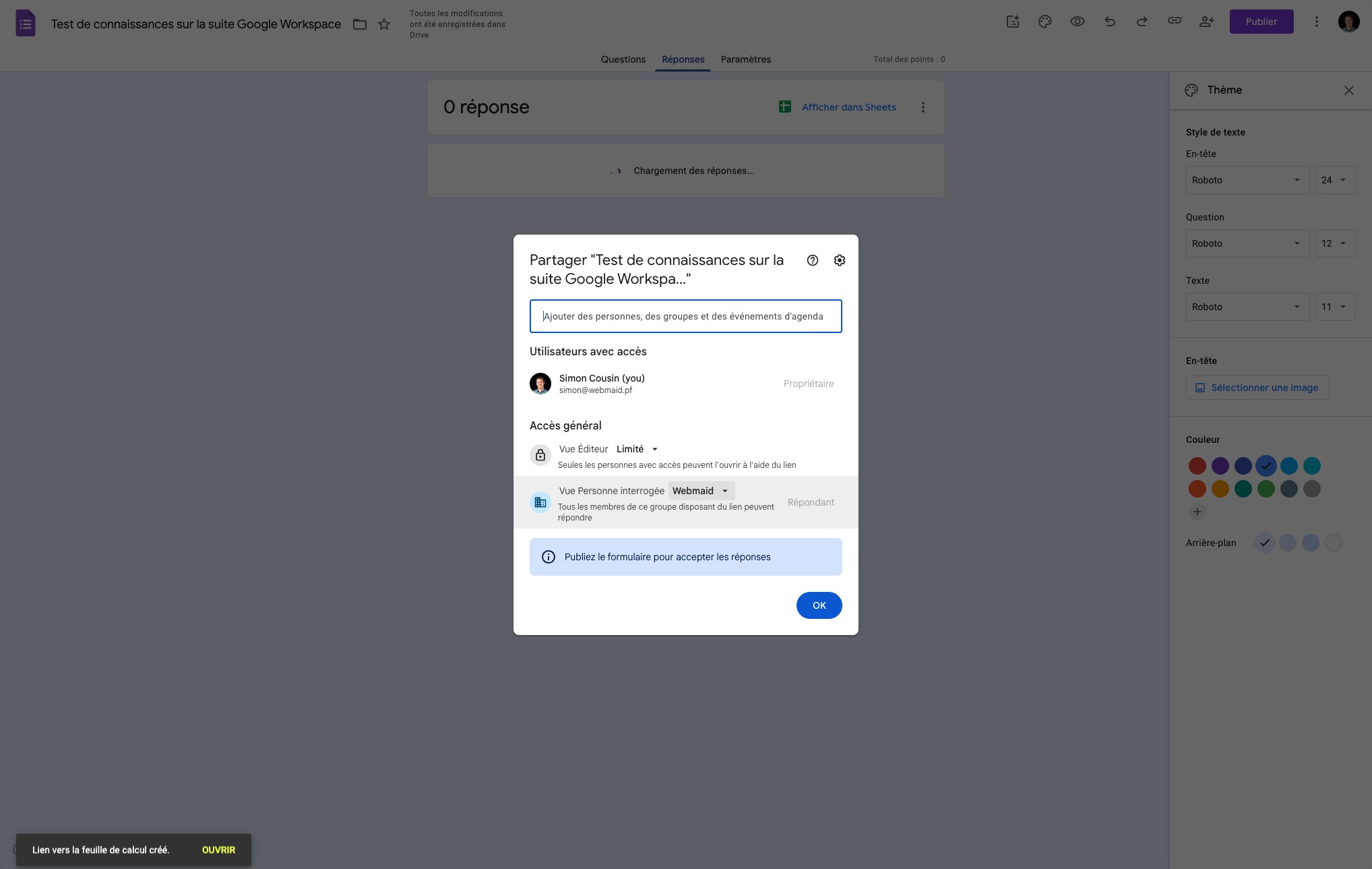Click the add collaborator person icon
1372x869 pixels.
click(x=1207, y=22)
